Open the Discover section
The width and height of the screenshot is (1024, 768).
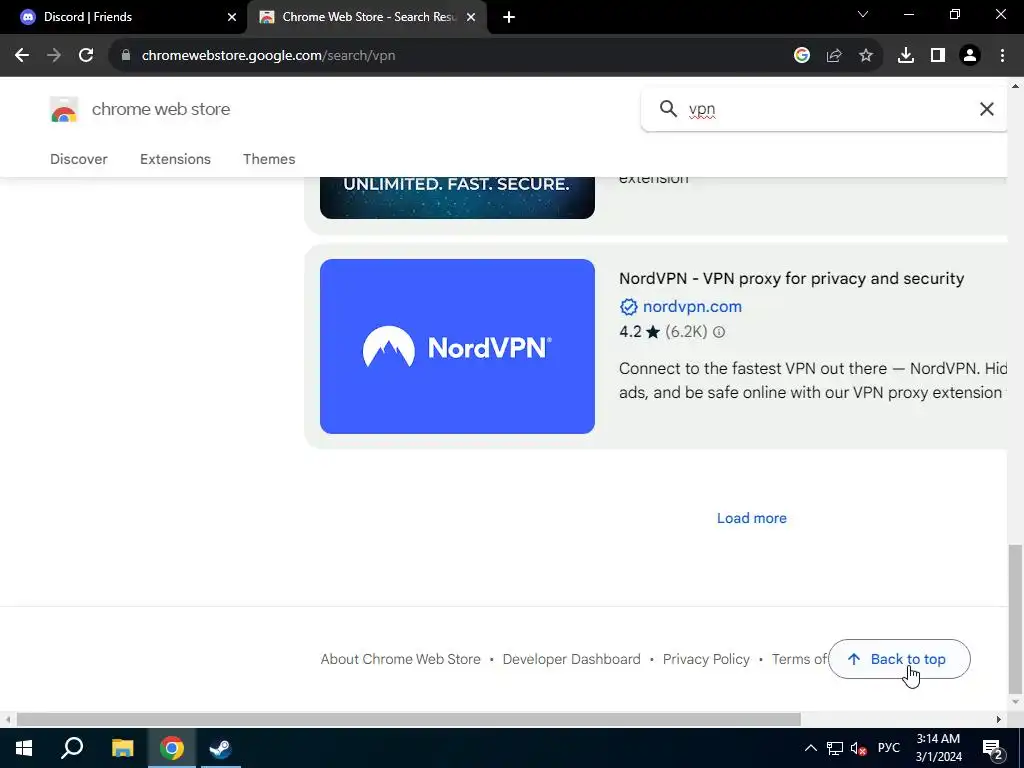point(78,159)
